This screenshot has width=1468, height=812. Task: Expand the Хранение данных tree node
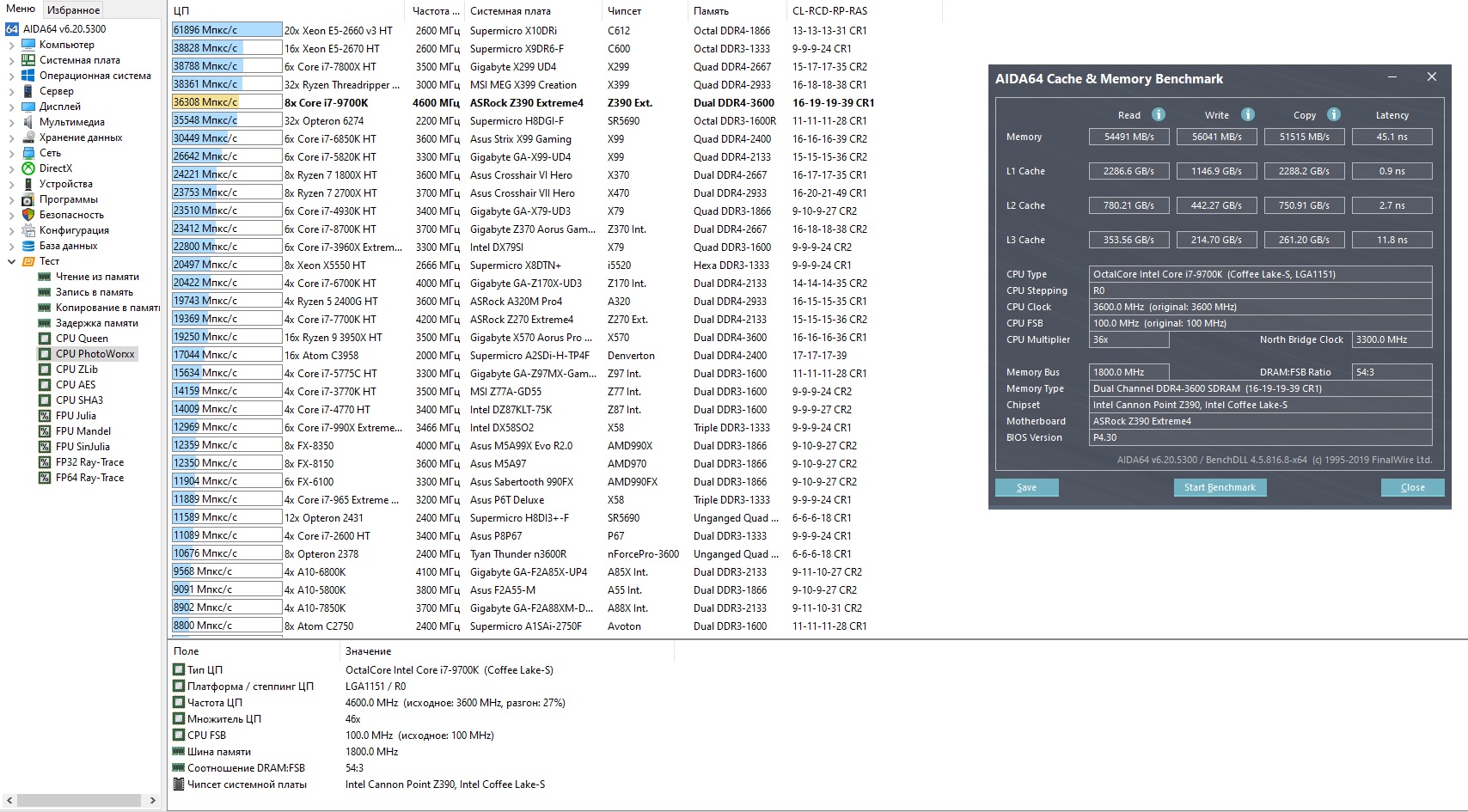(11, 137)
